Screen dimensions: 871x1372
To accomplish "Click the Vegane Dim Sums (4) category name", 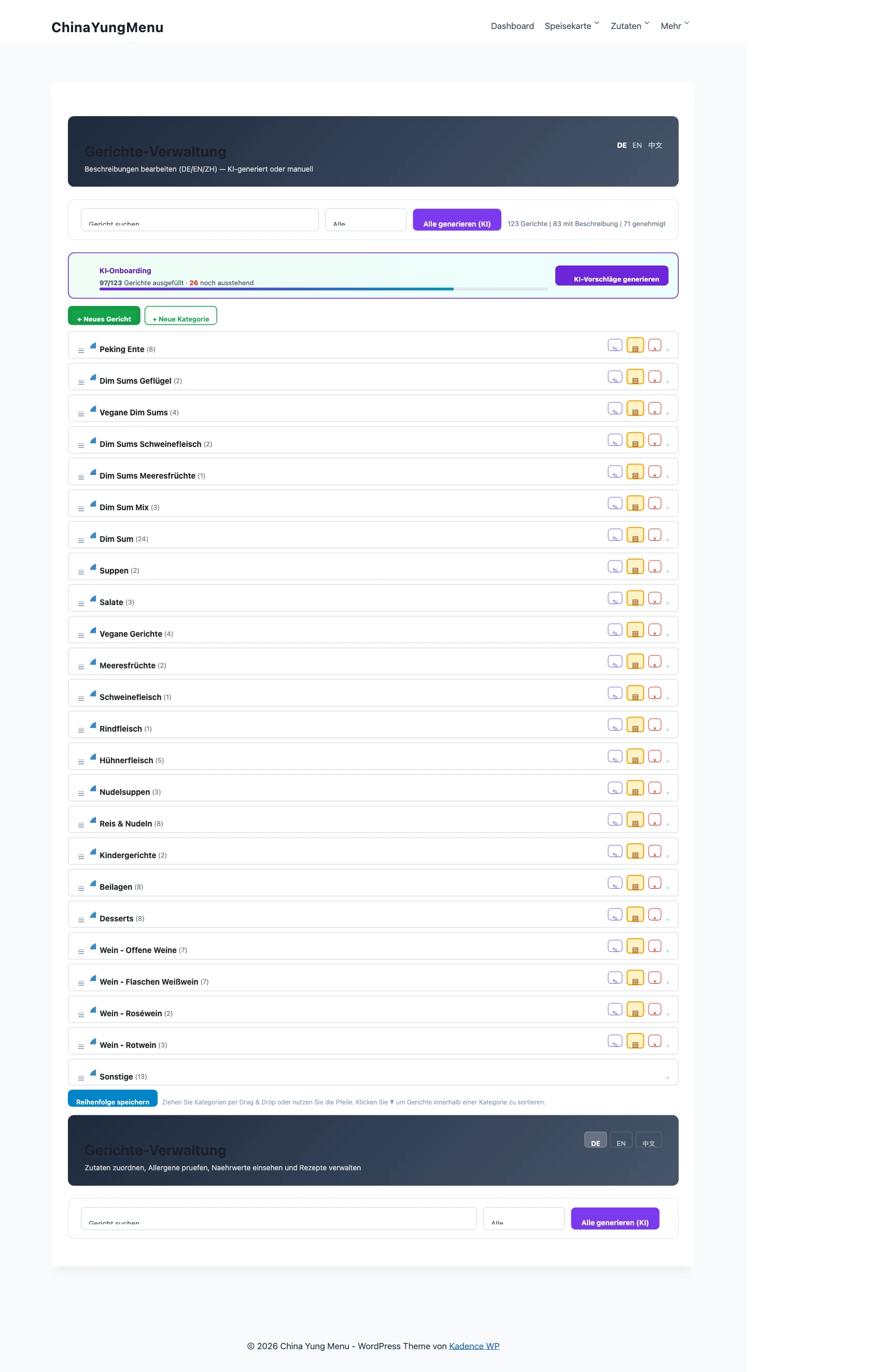I will [139, 413].
